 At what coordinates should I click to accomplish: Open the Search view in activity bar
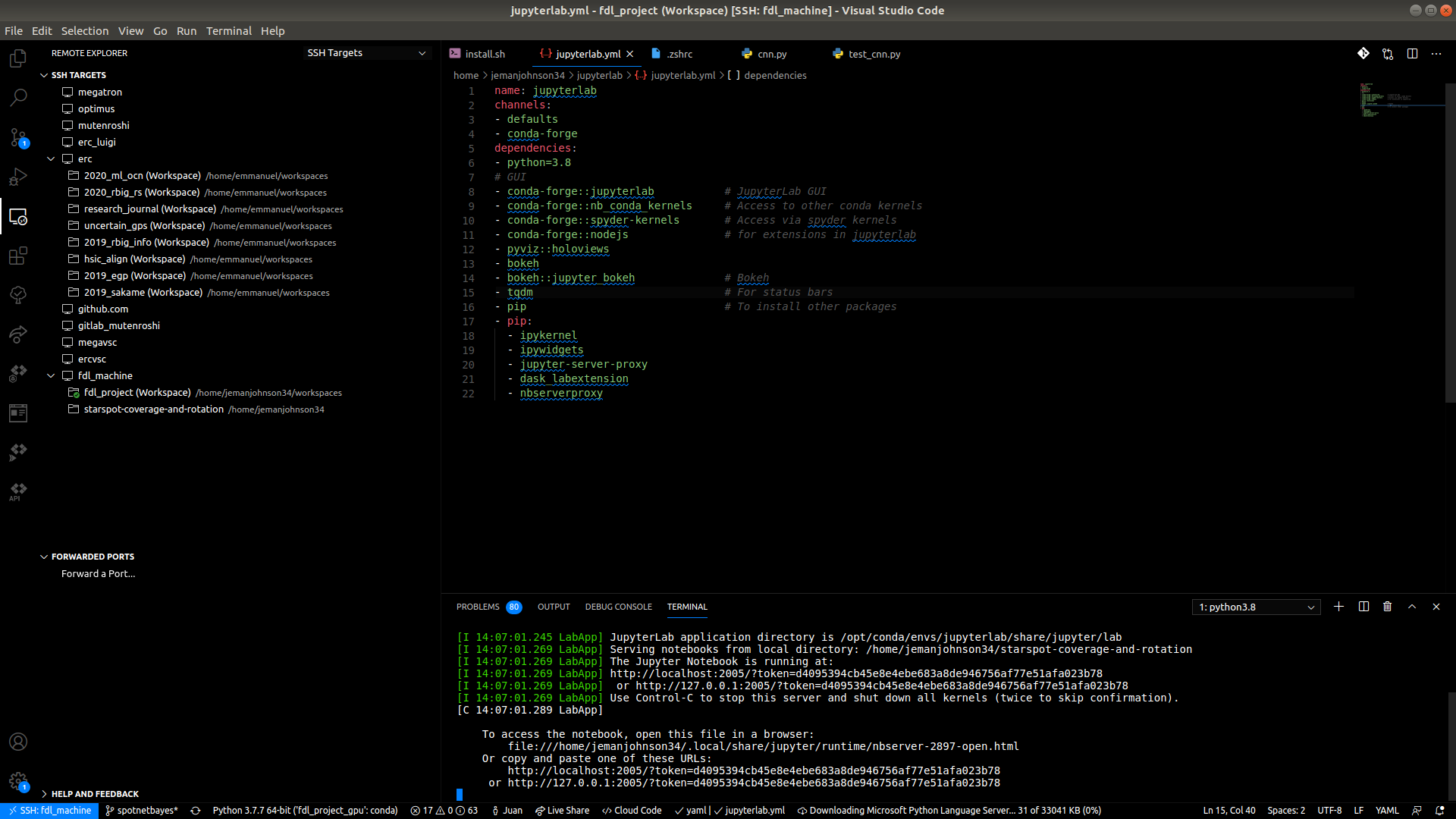pyautogui.click(x=18, y=98)
